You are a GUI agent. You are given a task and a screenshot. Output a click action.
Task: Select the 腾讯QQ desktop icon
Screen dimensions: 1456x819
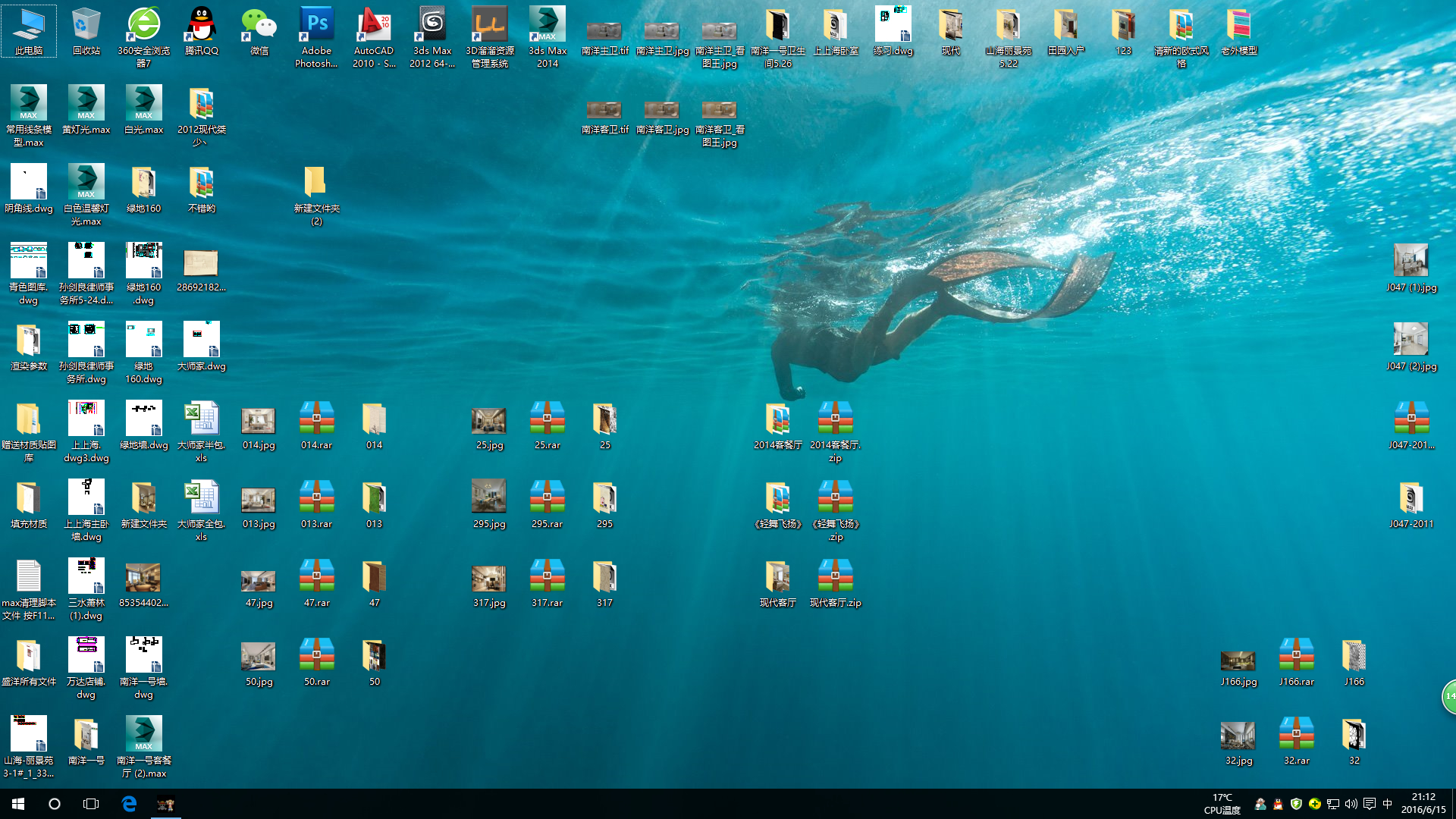point(201,27)
